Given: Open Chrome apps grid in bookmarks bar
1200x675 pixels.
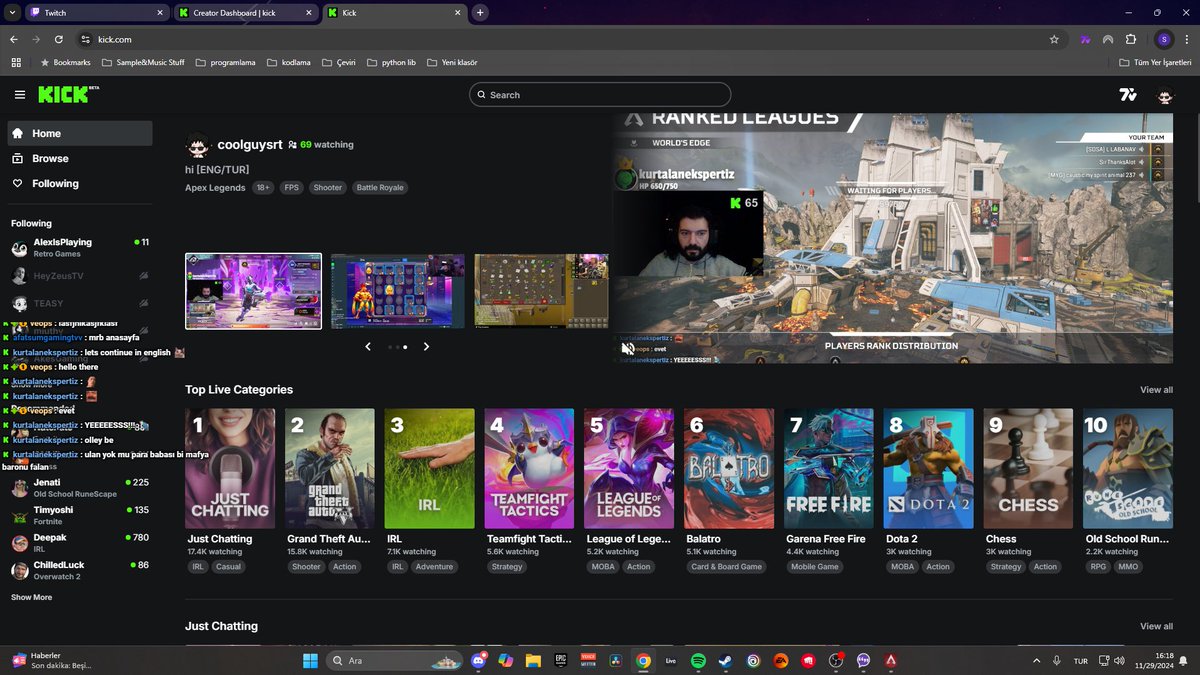Looking at the screenshot, I should point(16,62).
